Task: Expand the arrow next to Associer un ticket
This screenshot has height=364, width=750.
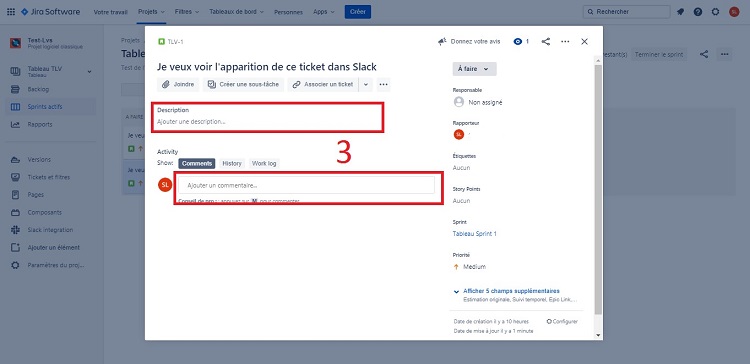Action: coord(365,85)
